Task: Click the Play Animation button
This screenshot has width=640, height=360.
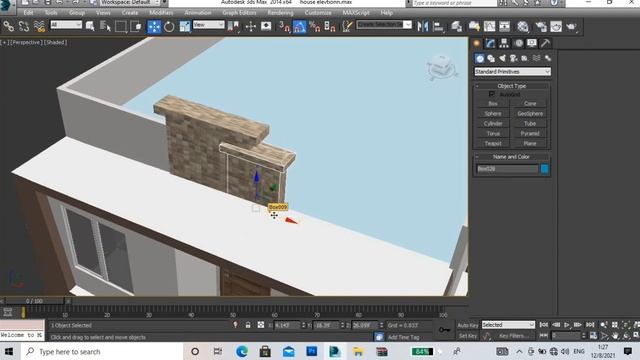Action: tap(567, 325)
